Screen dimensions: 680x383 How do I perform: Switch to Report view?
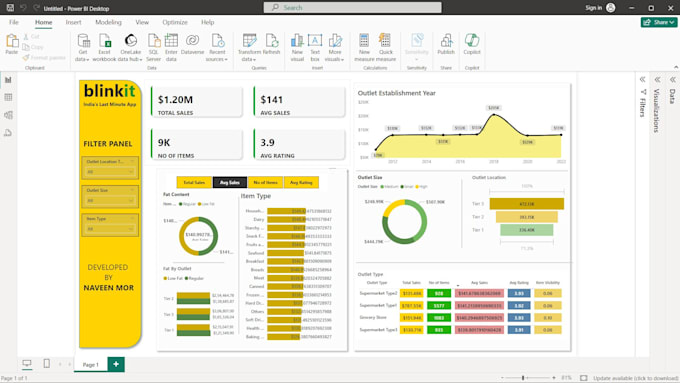(x=8, y=80)
